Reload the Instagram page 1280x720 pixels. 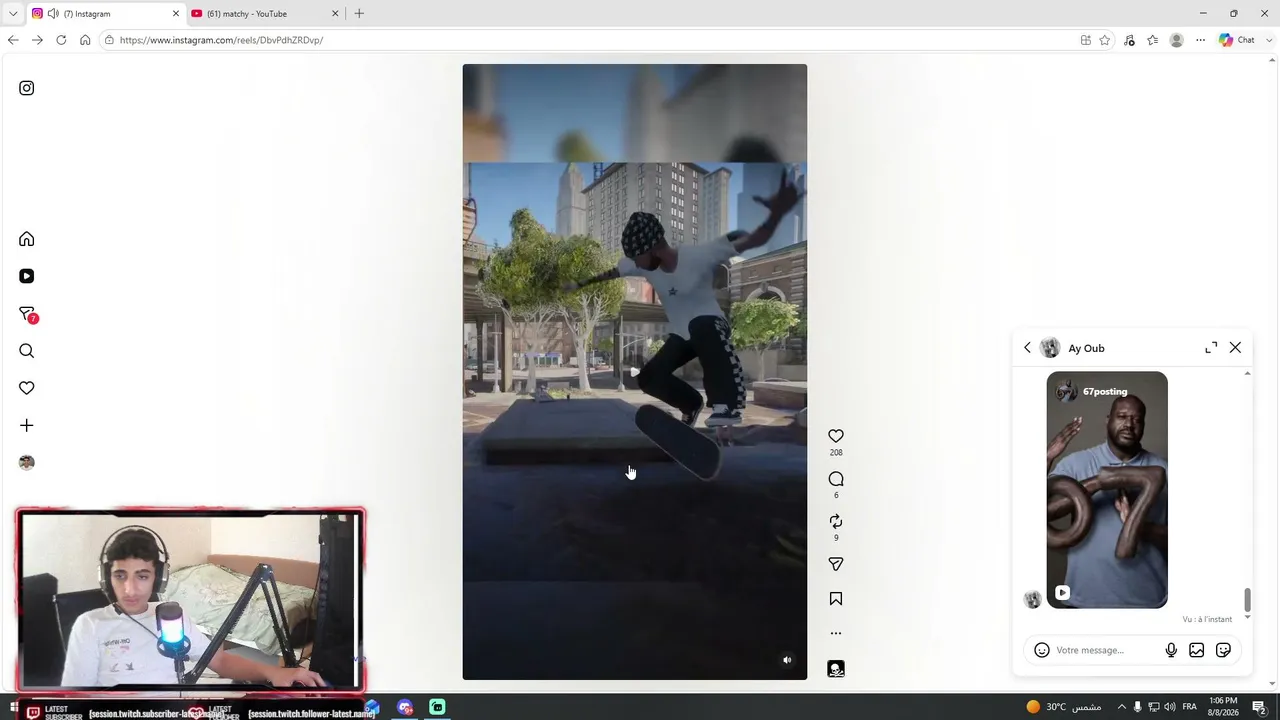click(61, 40)
